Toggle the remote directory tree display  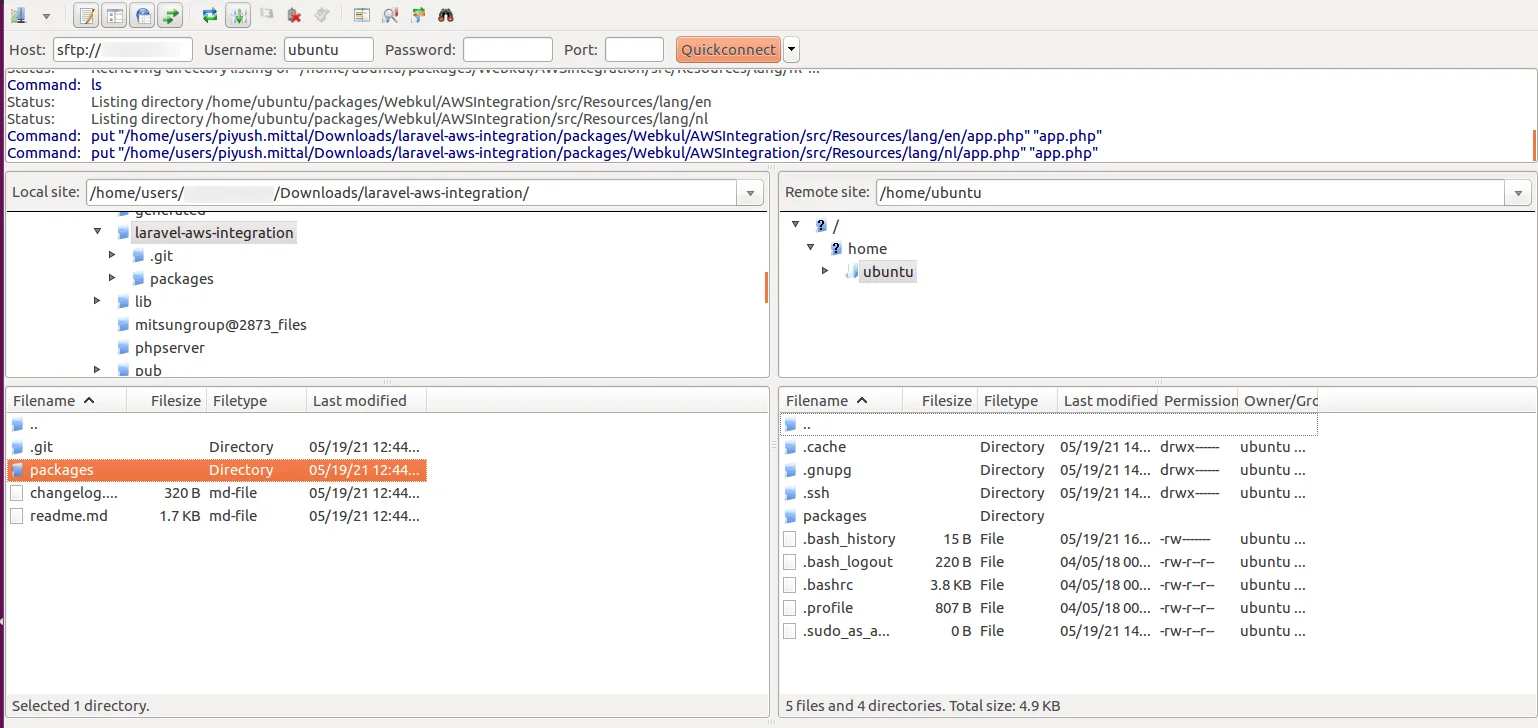[x=143, y=15]
